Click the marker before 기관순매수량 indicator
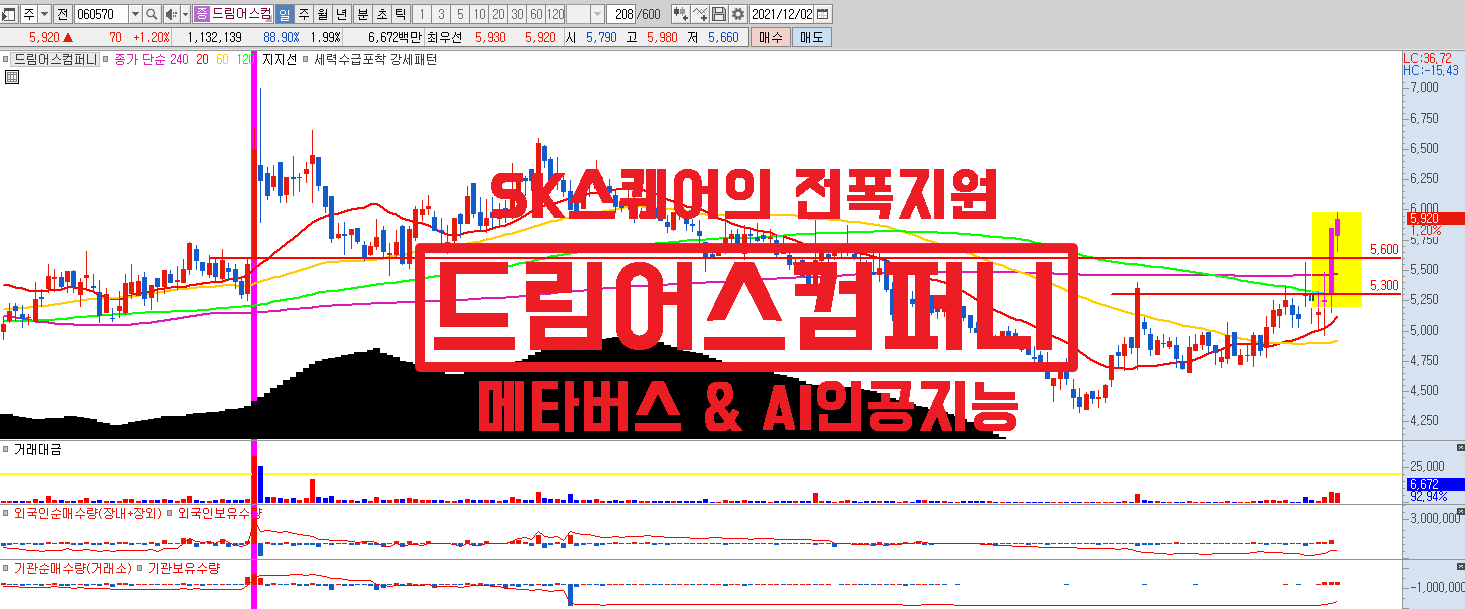This screenshot has width=1465, height=609. [5, 568]
